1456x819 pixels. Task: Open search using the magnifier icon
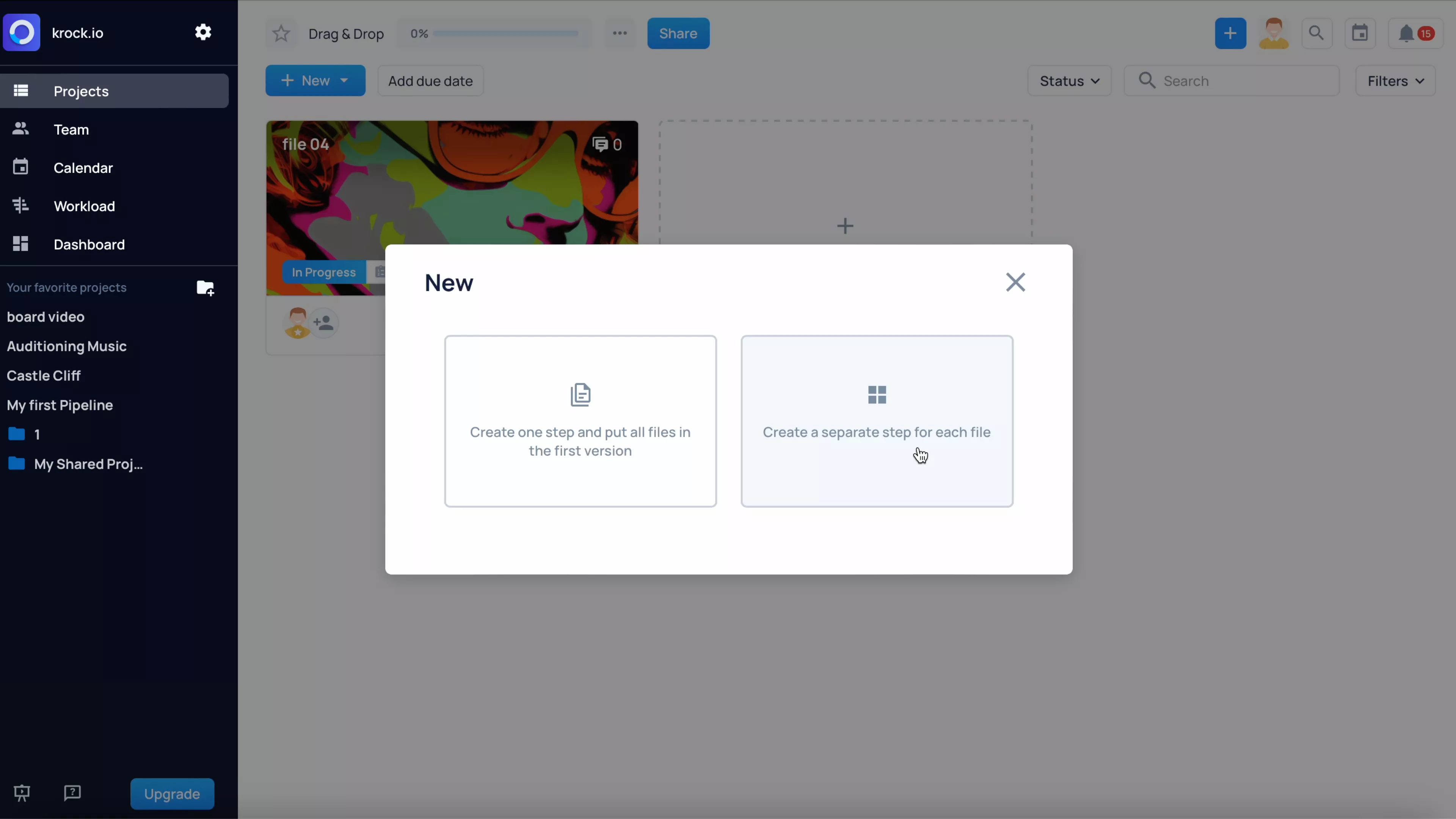point(1317,33)
